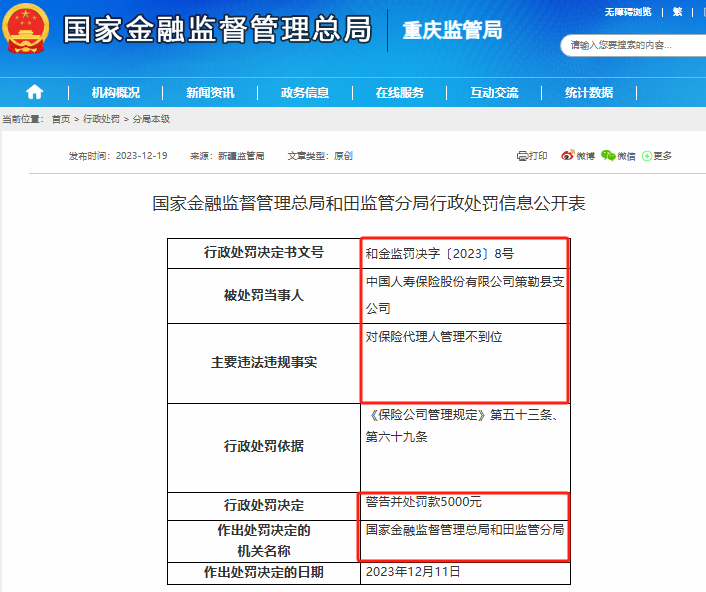Open the 政务信息 menu
This screenshot has width=706, height=592.
coord(305,93)
